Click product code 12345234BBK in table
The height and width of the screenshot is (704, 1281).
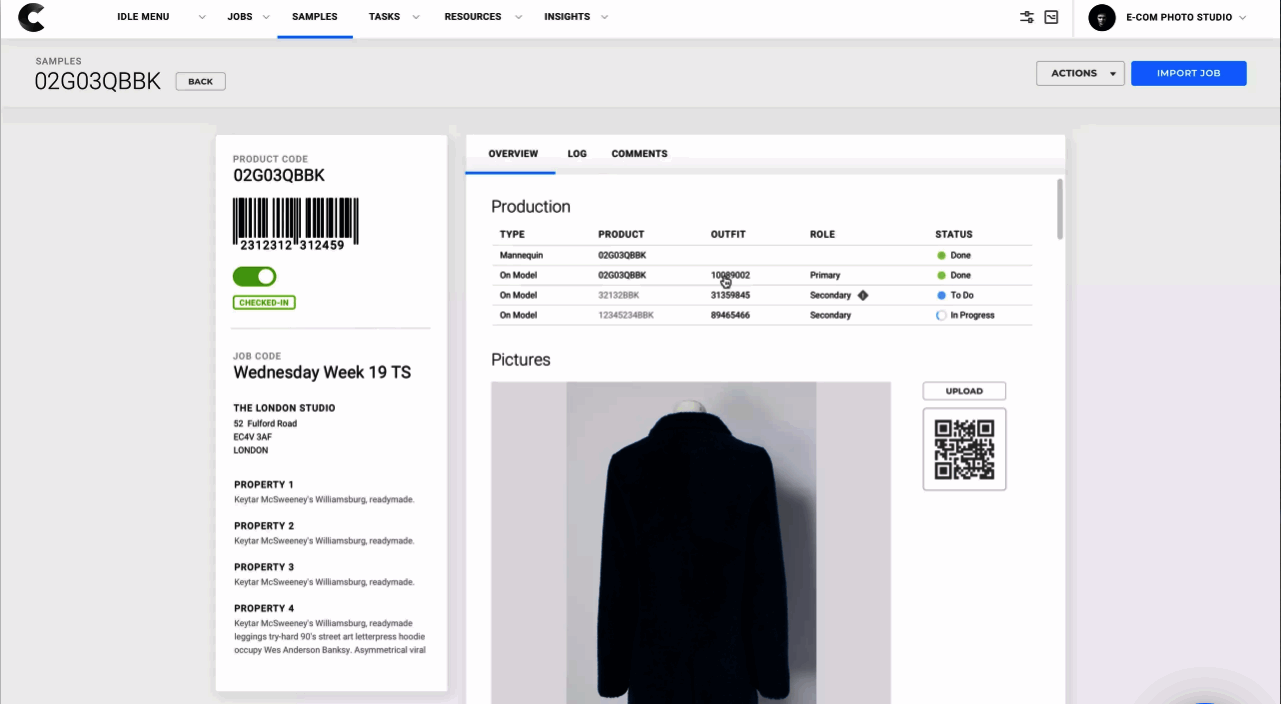coord(626,315)
